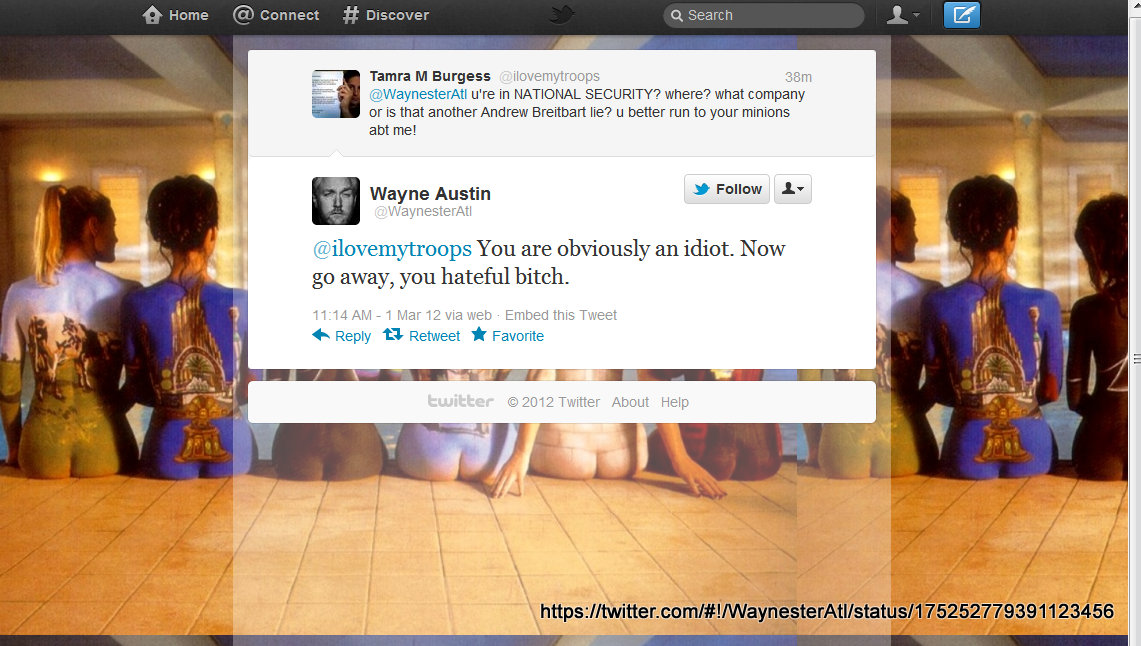Open the 11:14 AM - 1 Mar 12 timestamp
This screenshot has height=646, width=1141.
376,315
